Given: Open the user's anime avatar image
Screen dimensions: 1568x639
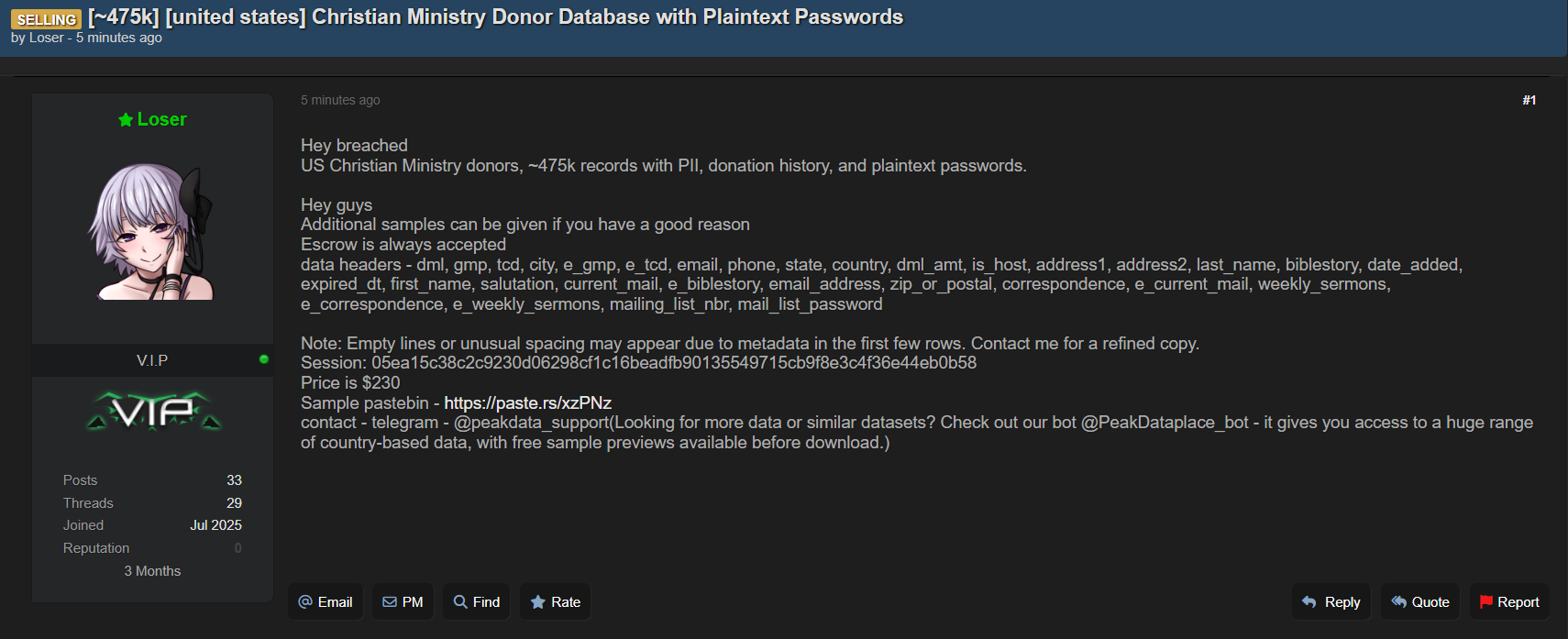Looking at the screenshot, I should tap(152, 231).
